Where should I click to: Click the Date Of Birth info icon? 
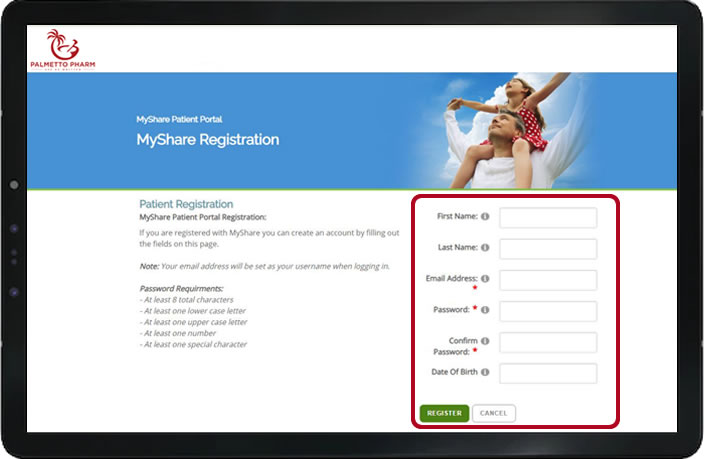pos(485,372)
